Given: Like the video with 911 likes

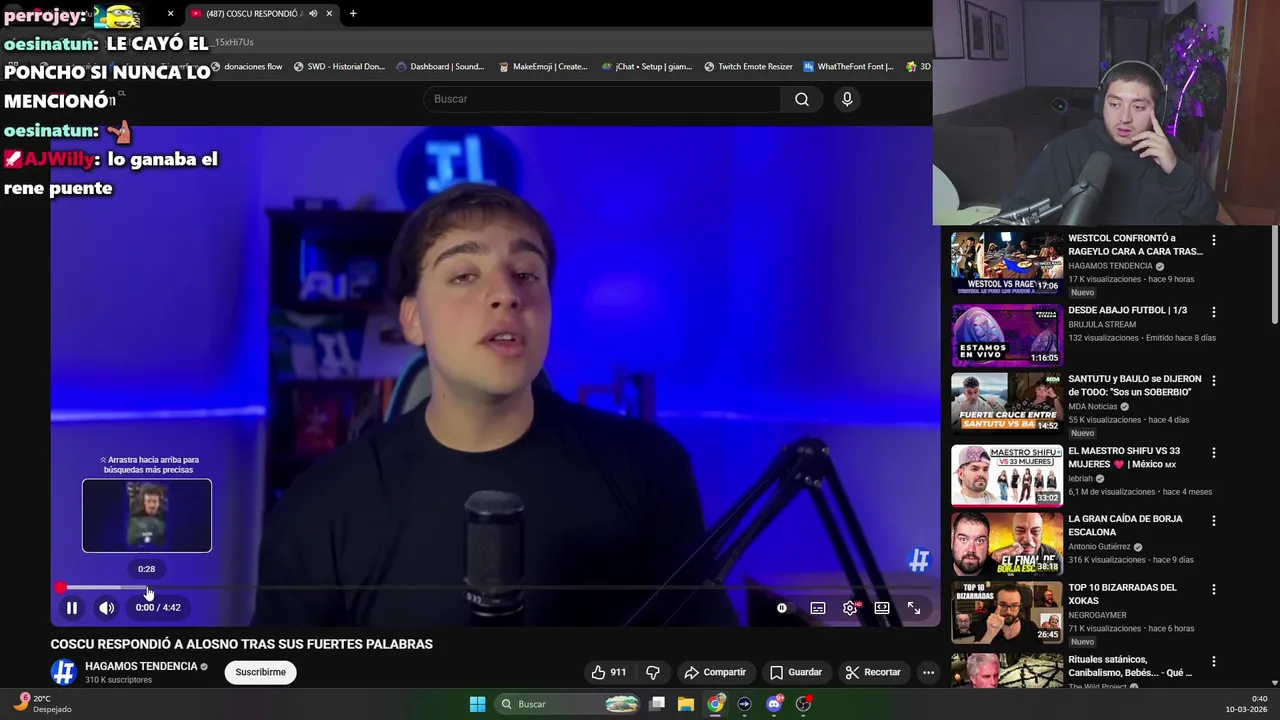Looking at the screenshot, I should point(608,672).
